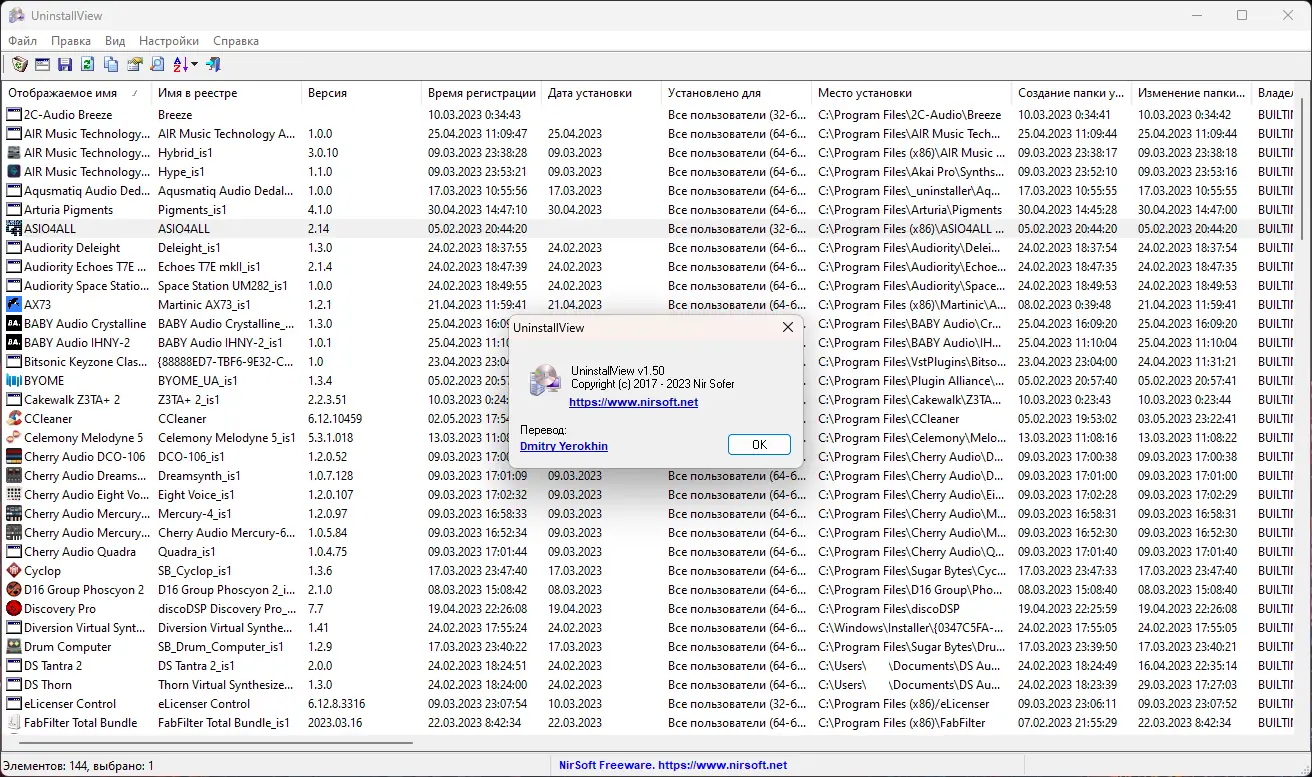The width and height of the screenshot is (1312, 777).
Task: Click the 2C-Audio Breeze row icon
Action: [14, 115]
